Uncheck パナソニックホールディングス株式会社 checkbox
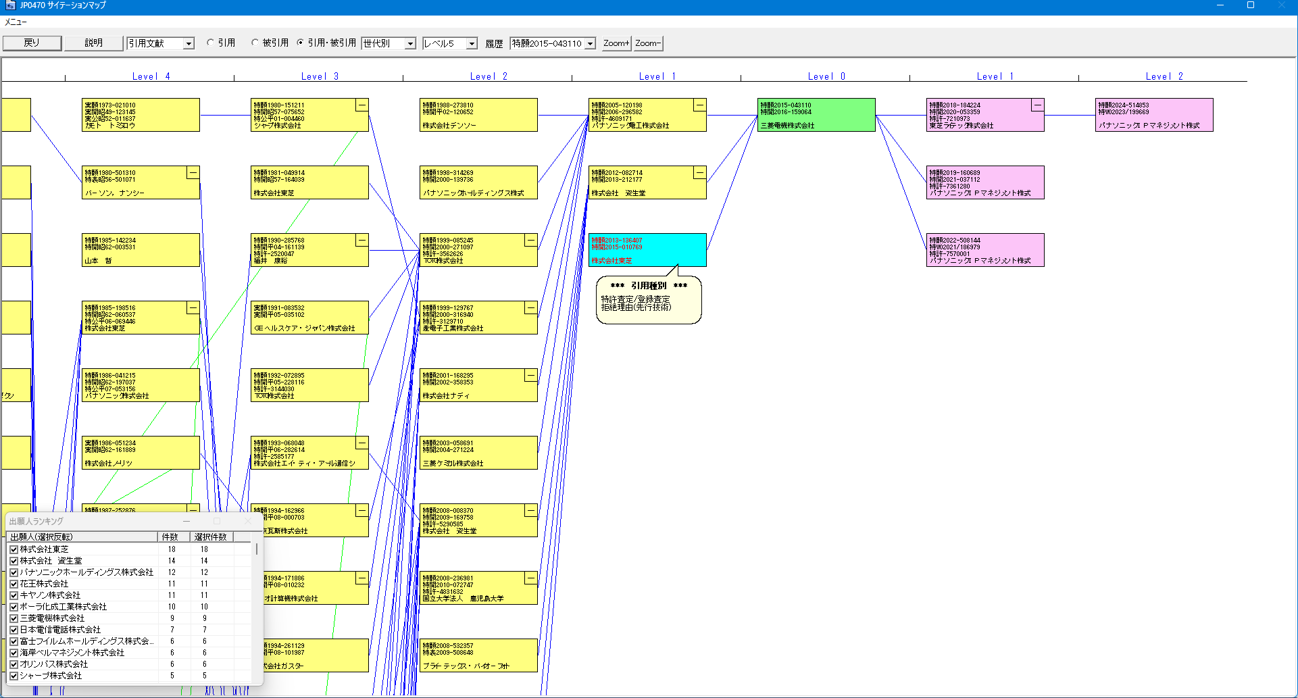 coord(14,573)
